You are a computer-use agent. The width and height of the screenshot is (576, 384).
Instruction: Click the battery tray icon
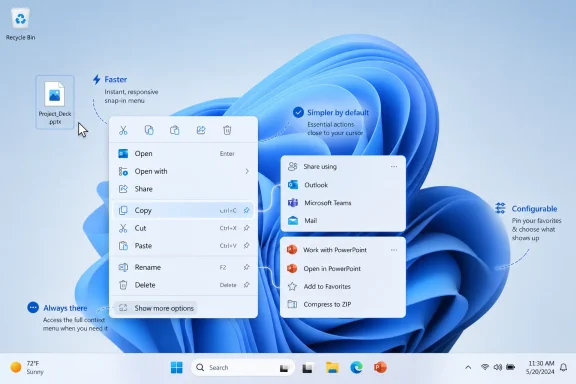[511, 367]
